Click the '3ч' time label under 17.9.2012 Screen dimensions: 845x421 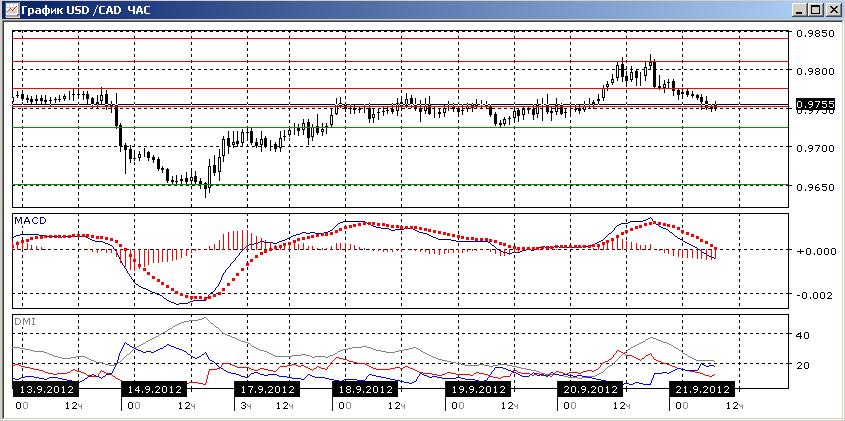point(245,405)
